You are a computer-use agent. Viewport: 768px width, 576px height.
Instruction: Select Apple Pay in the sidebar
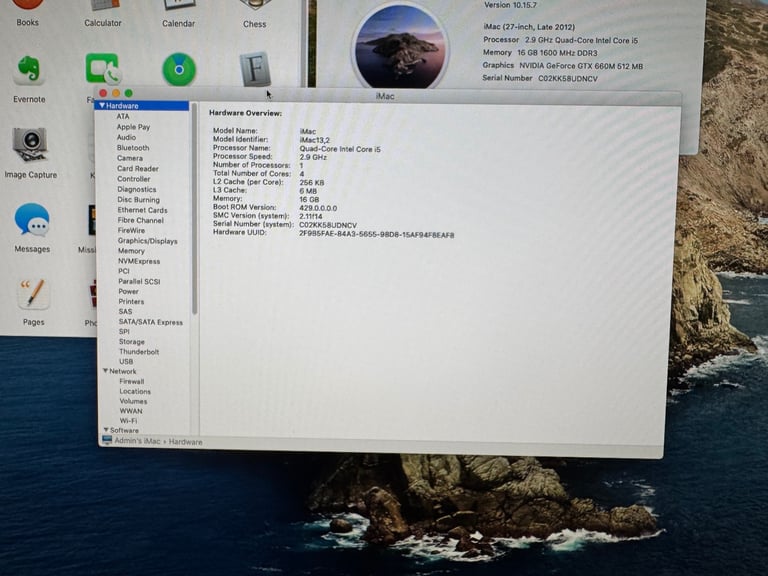coord(133,127)
